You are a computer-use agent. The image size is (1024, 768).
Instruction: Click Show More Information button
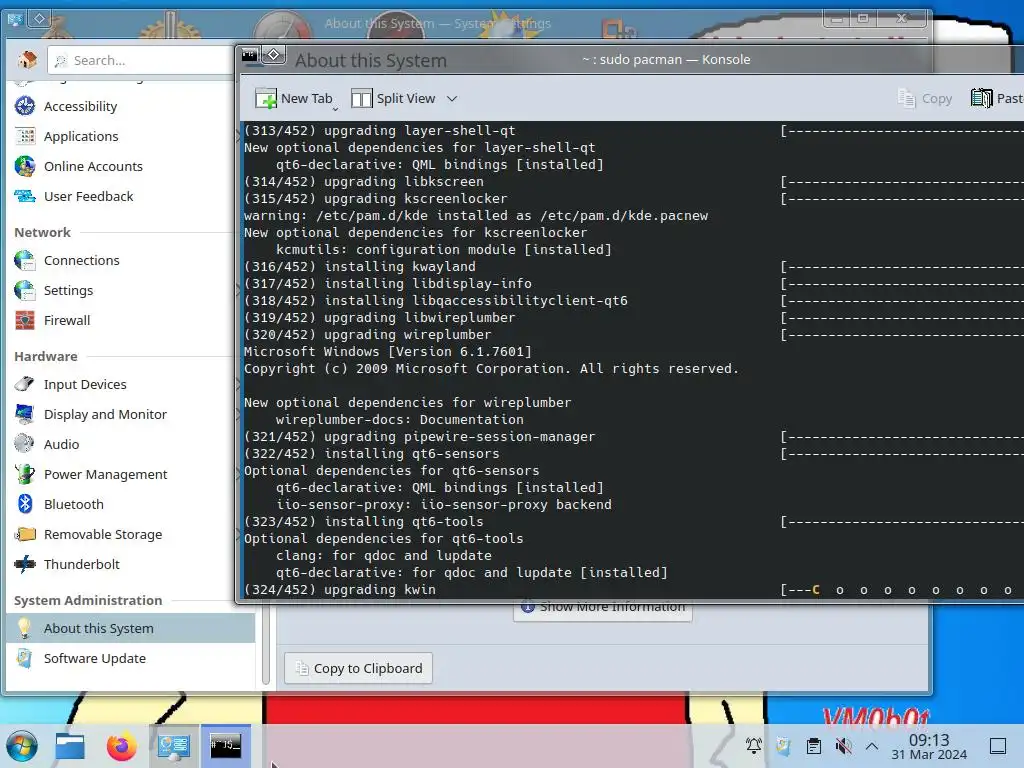coord(603,609)
